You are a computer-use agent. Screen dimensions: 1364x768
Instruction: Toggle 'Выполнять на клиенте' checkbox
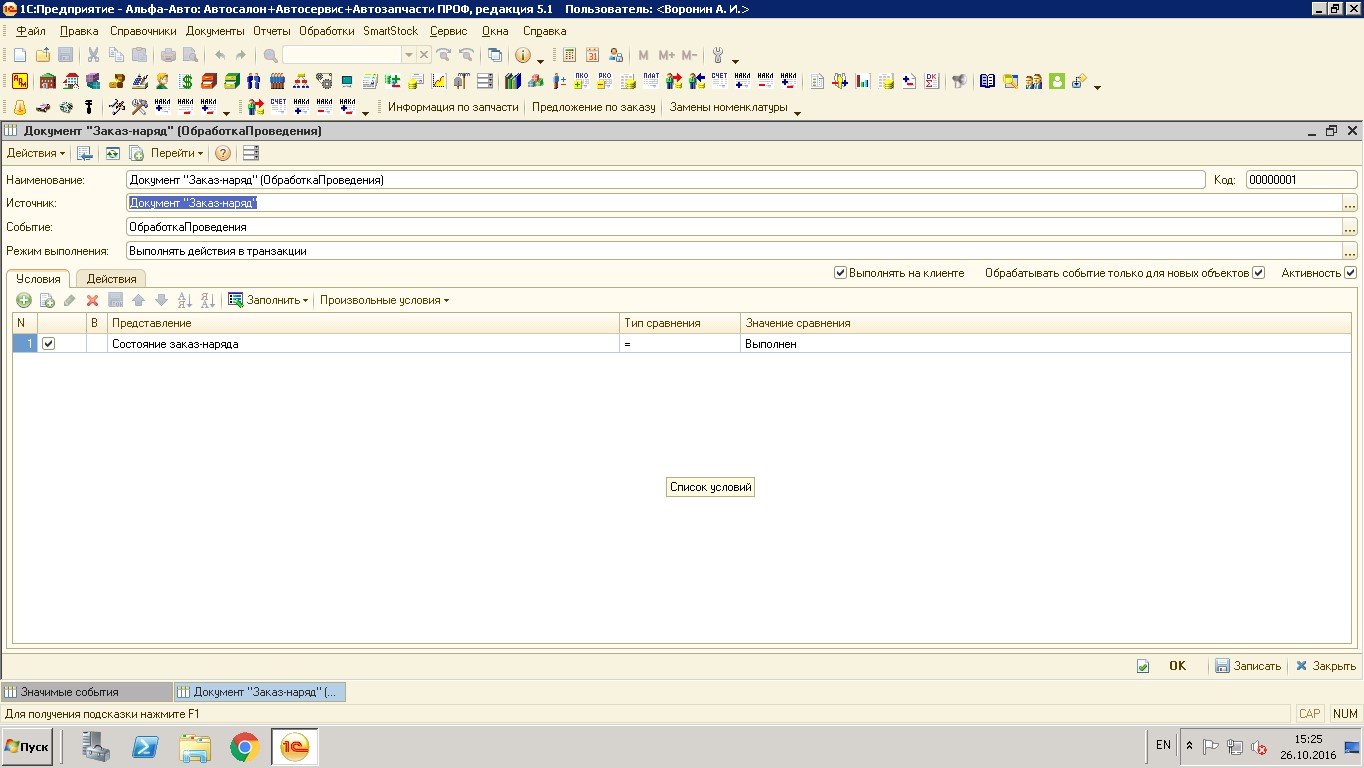click(840, 273)
